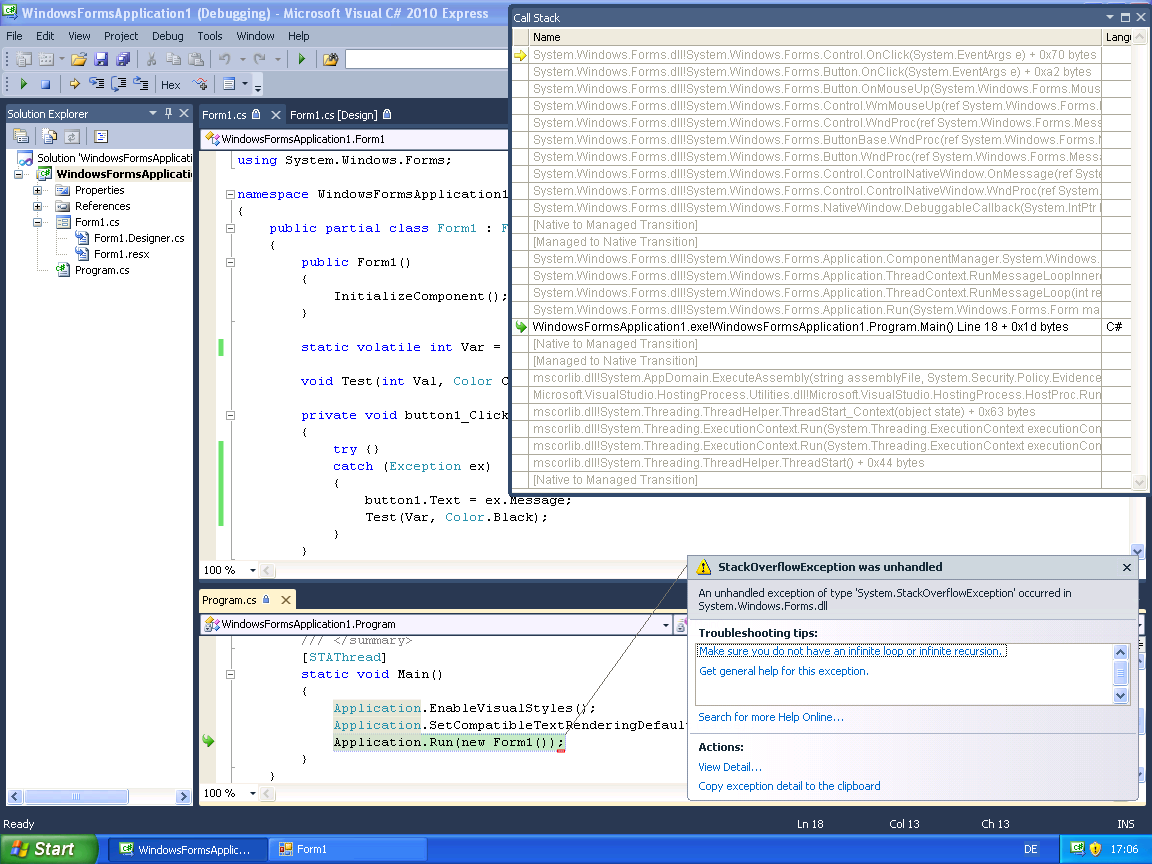Click the DE language indicator in taskbar
This screenshot has height=864, width=1152.
pos(1031,849)
